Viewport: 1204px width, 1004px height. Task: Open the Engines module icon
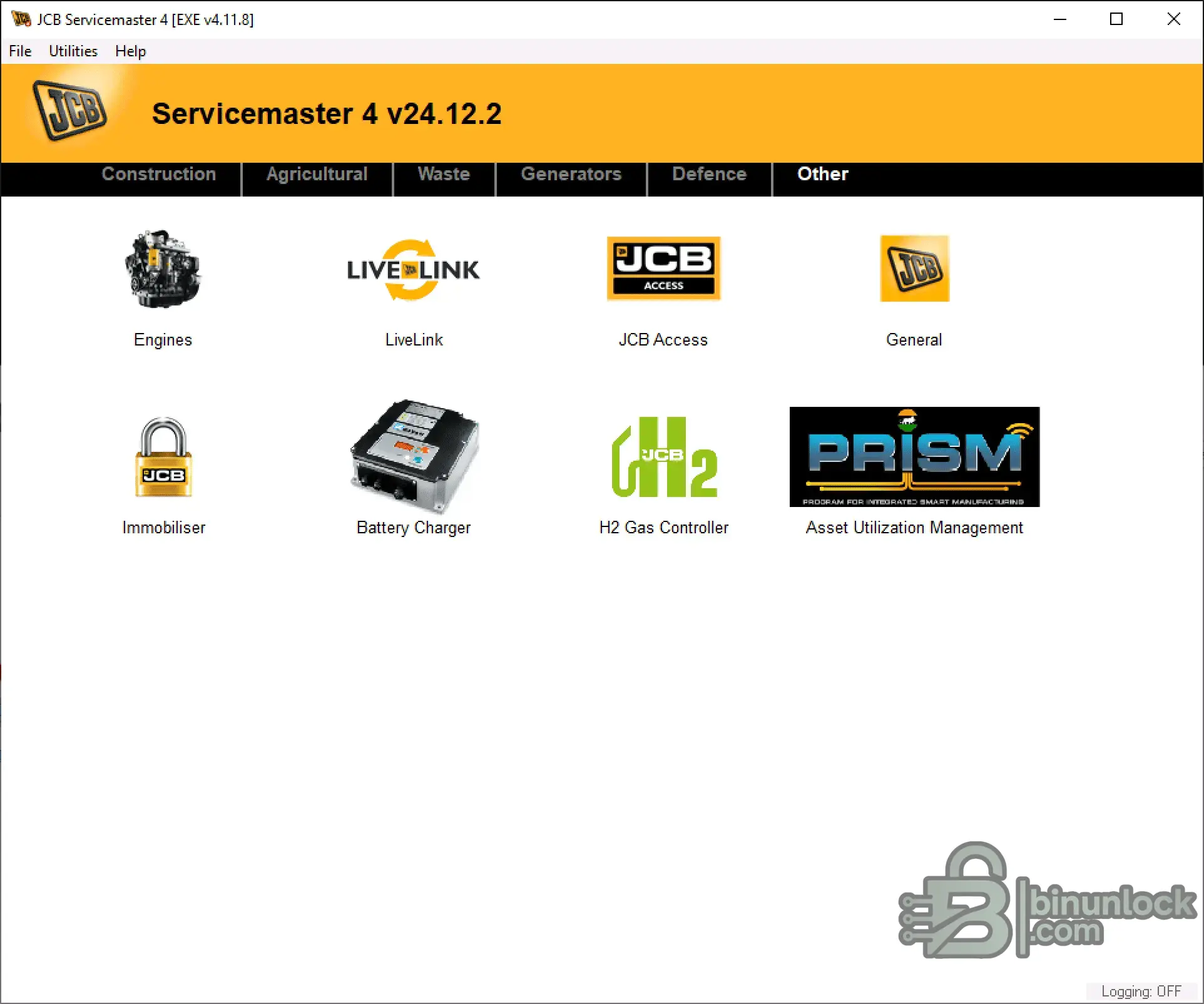(163, 269)
